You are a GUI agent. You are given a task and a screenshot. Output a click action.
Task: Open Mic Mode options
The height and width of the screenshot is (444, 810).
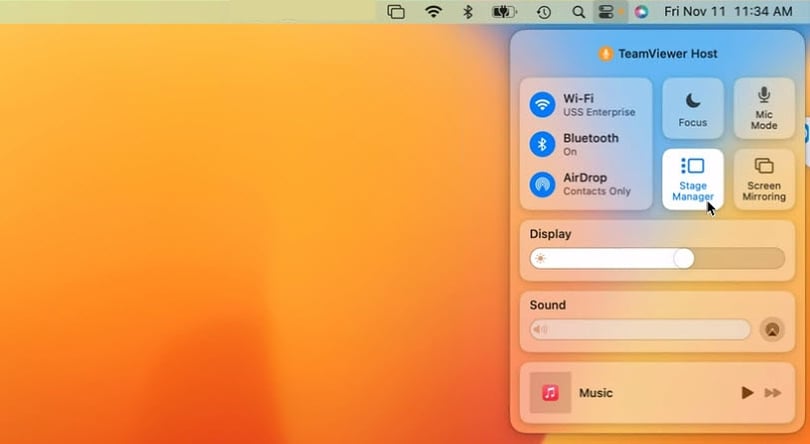pyautogui.click(x=764, y=108)
